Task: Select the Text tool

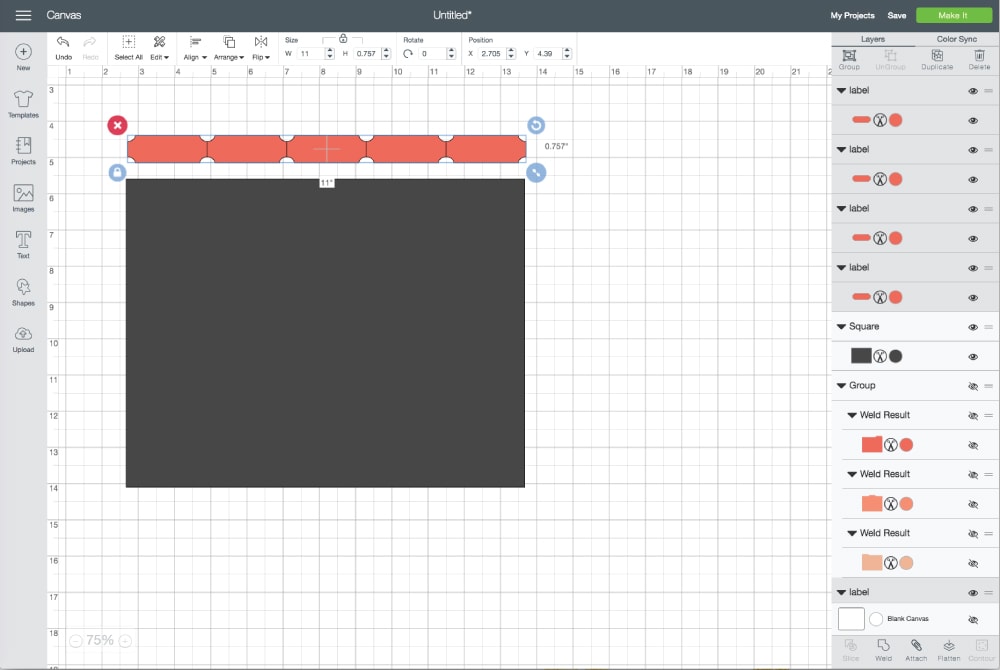Action: point(23,244)
